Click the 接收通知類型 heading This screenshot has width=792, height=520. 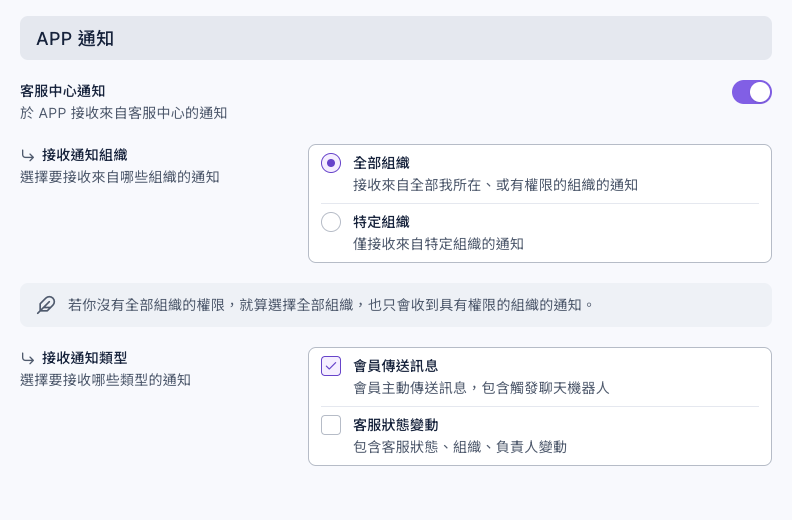point(84,358)
